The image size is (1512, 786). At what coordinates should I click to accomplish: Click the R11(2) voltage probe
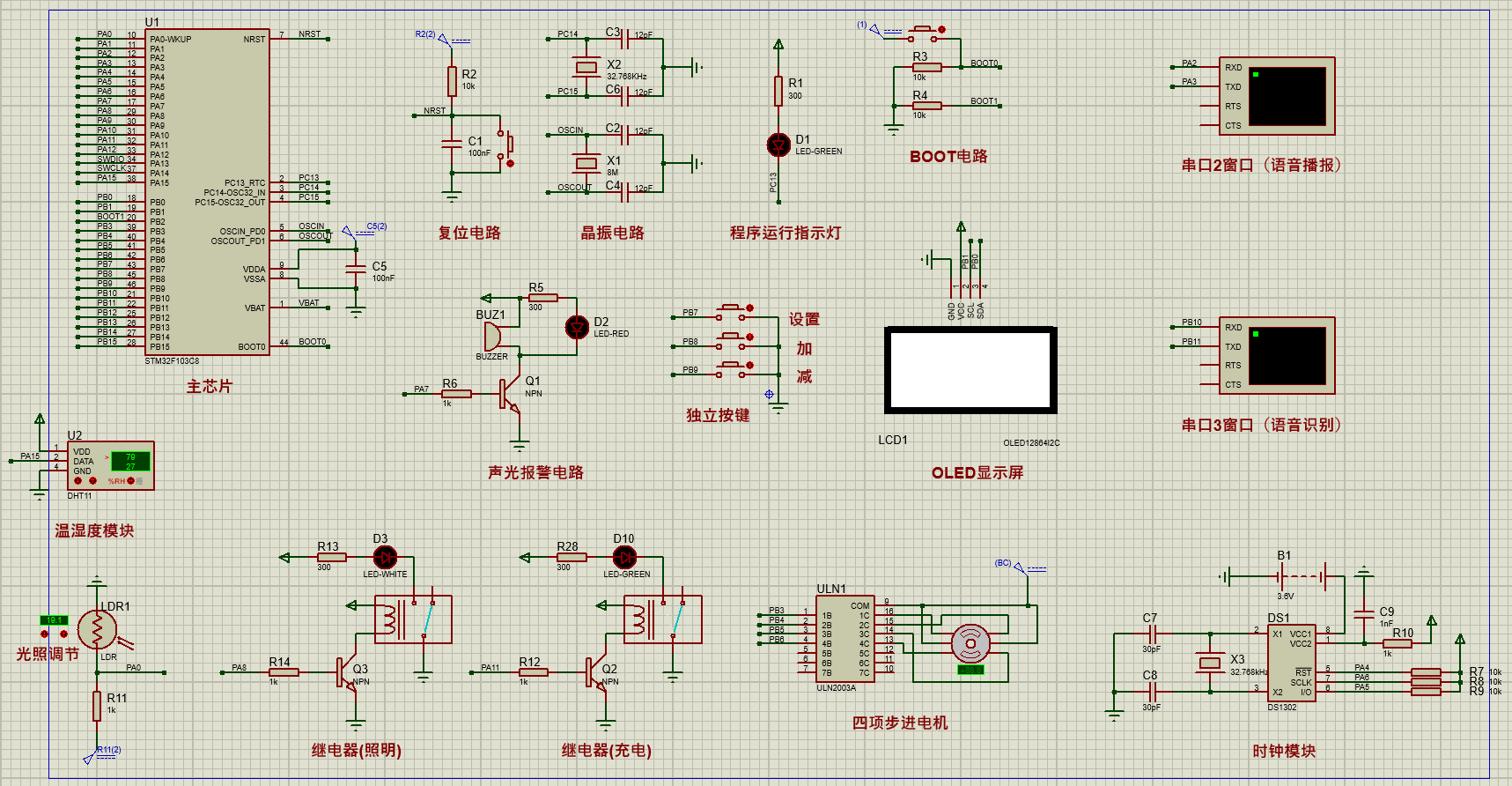pos(101,753)
